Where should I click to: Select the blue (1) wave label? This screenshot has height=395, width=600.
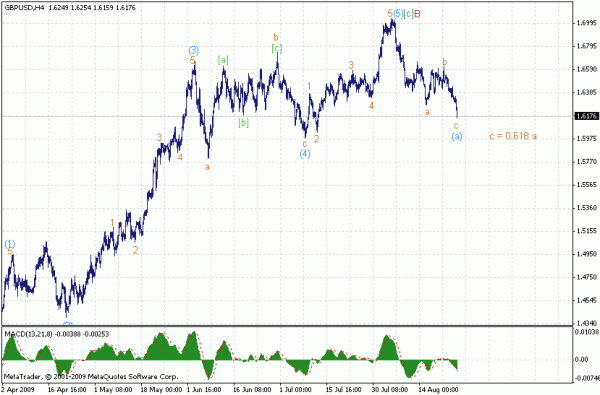click(x=10, y=244)
